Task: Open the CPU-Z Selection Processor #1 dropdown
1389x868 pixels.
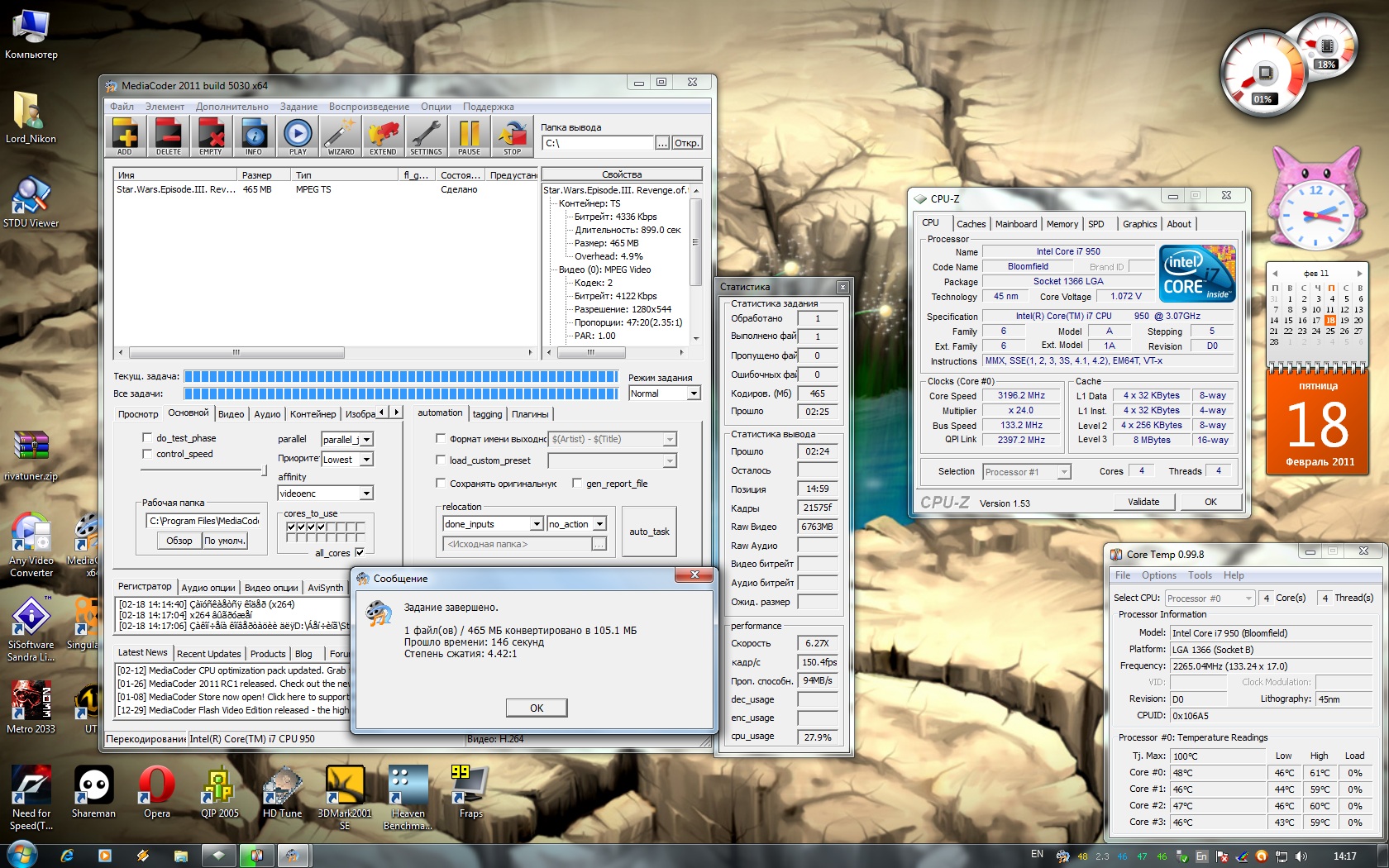Action: click(1027, 472)
